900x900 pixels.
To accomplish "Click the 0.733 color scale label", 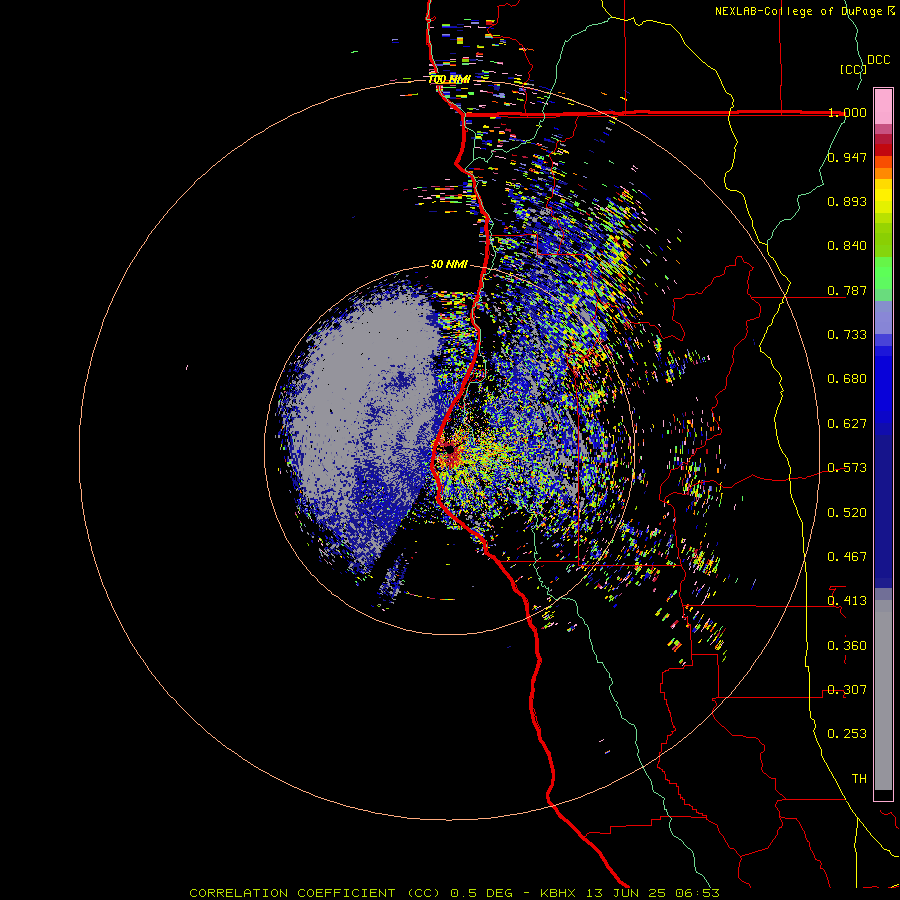I will (x=847, y=335).
